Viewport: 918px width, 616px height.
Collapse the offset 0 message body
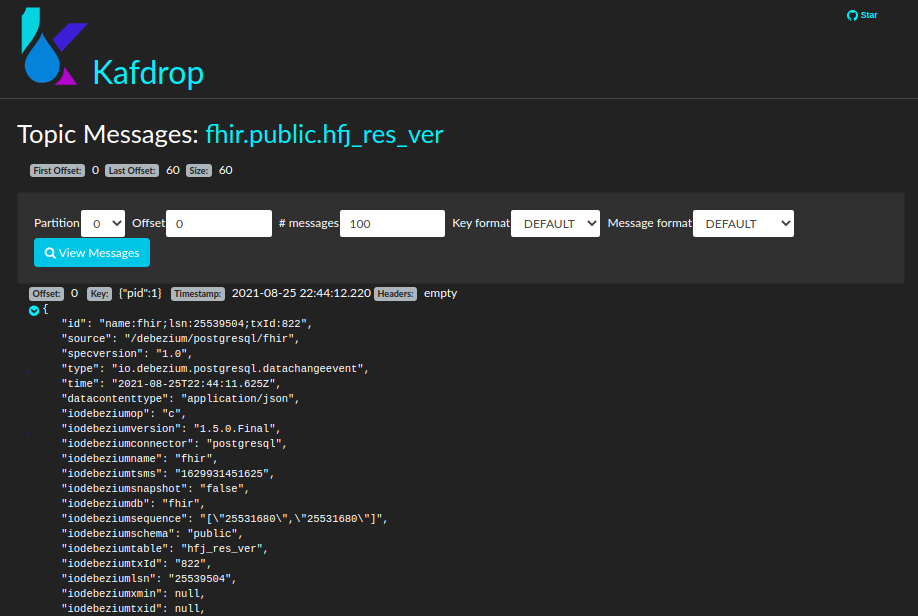[34, 310]
